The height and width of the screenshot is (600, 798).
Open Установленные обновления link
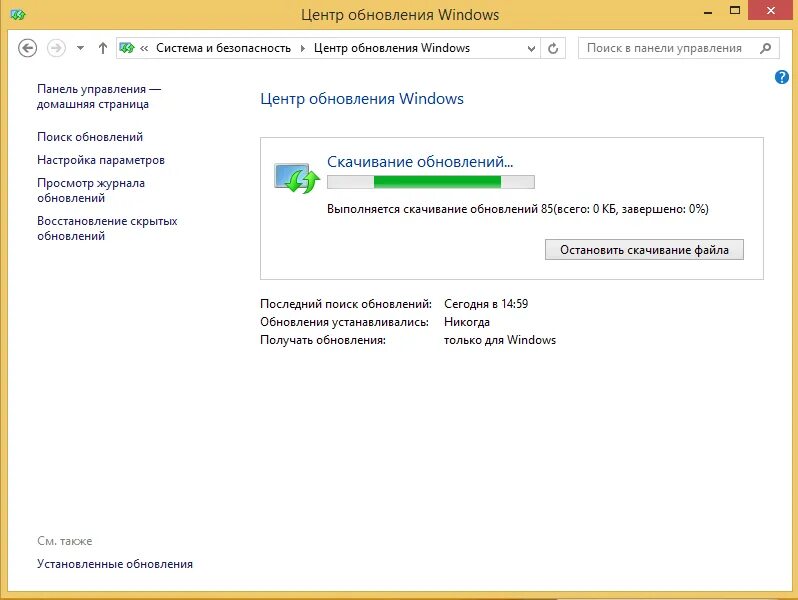[x=115, y=564]
